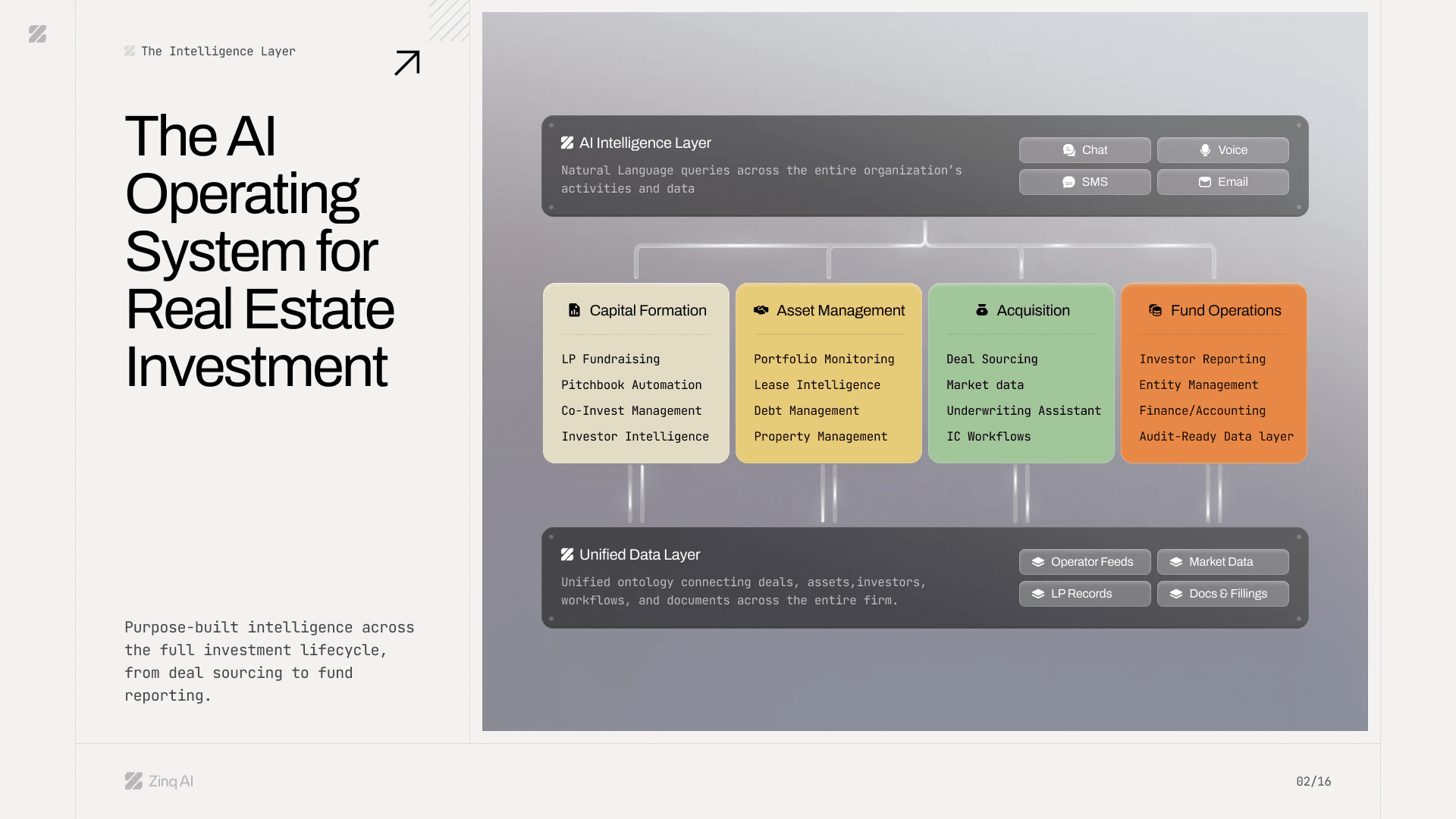Viewport: 1456px width, 819px height.
Task: Click the Acquisition money bag icon
Action: click(982, 310)
